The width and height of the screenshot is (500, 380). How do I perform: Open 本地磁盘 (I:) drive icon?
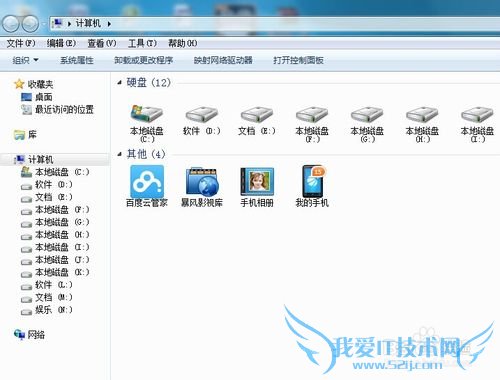(477, 114)
